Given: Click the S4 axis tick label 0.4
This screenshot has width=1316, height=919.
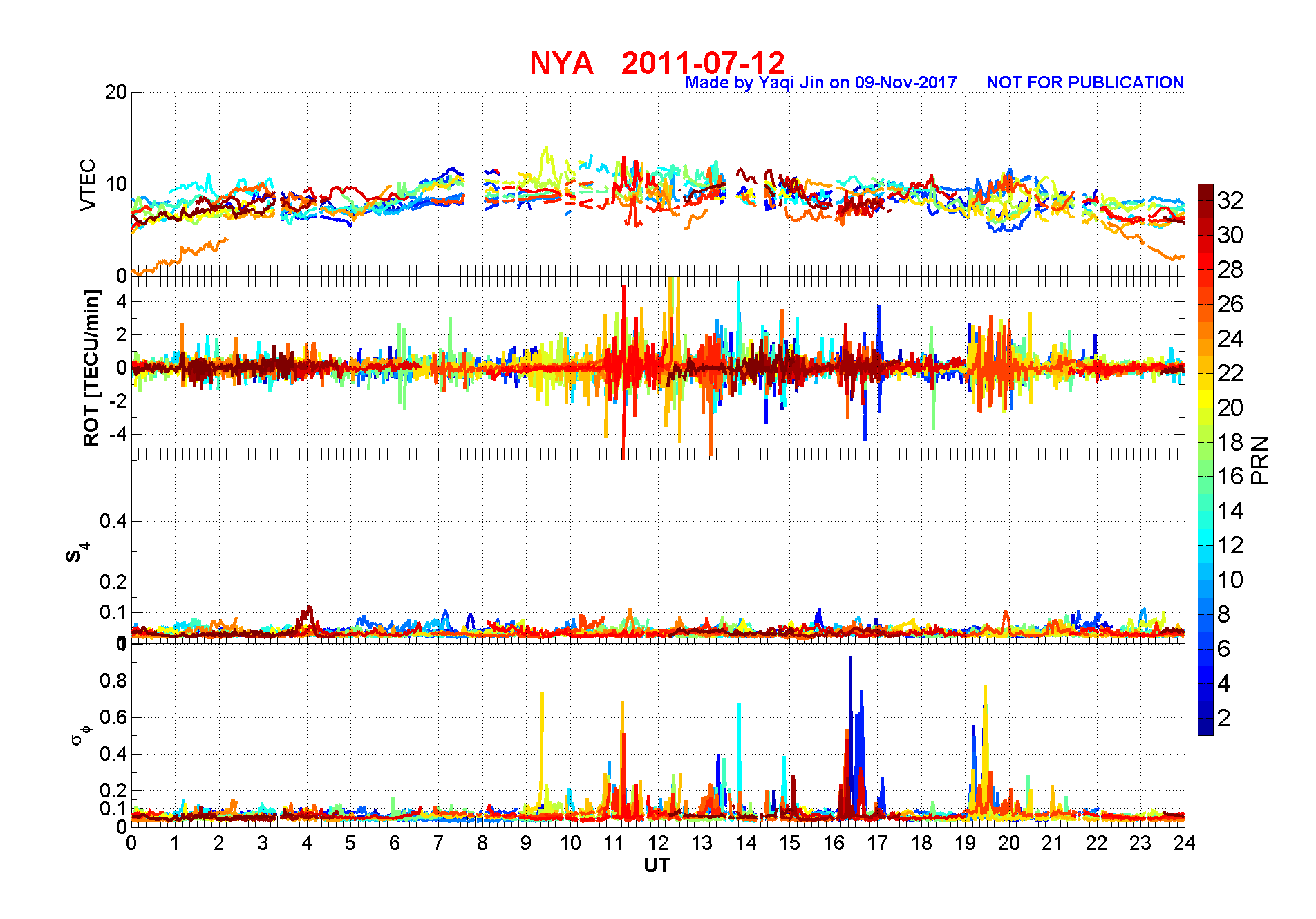Looking at the screenshot, I should pos(113,521).
